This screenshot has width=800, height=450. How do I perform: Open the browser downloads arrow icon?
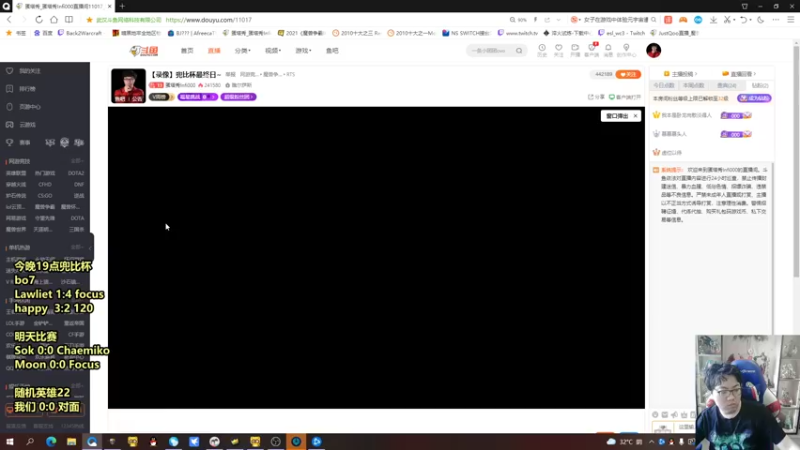pos(713,19)
